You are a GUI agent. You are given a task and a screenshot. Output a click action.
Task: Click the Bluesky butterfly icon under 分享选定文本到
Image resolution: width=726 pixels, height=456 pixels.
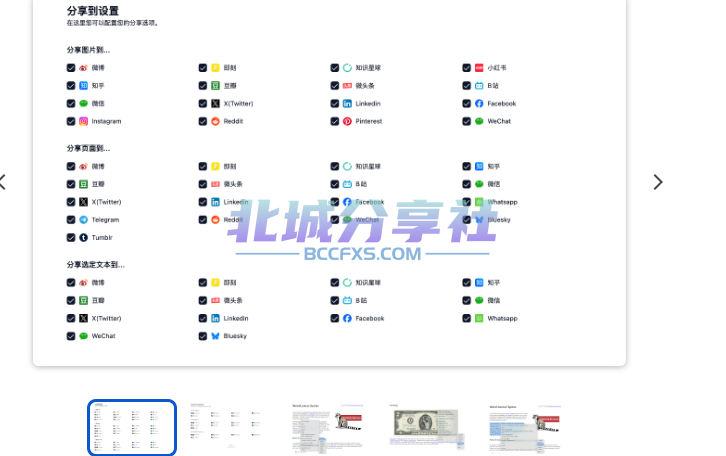[x=215, y=336]
